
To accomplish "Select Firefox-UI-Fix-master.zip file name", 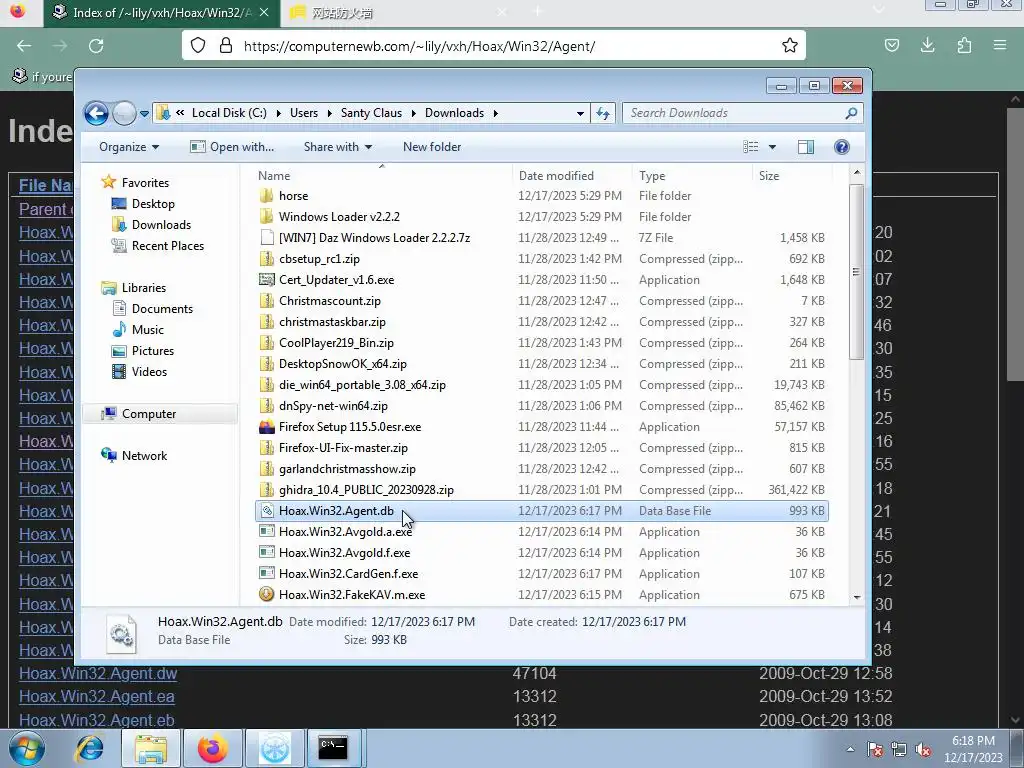I will coord(344,448).
